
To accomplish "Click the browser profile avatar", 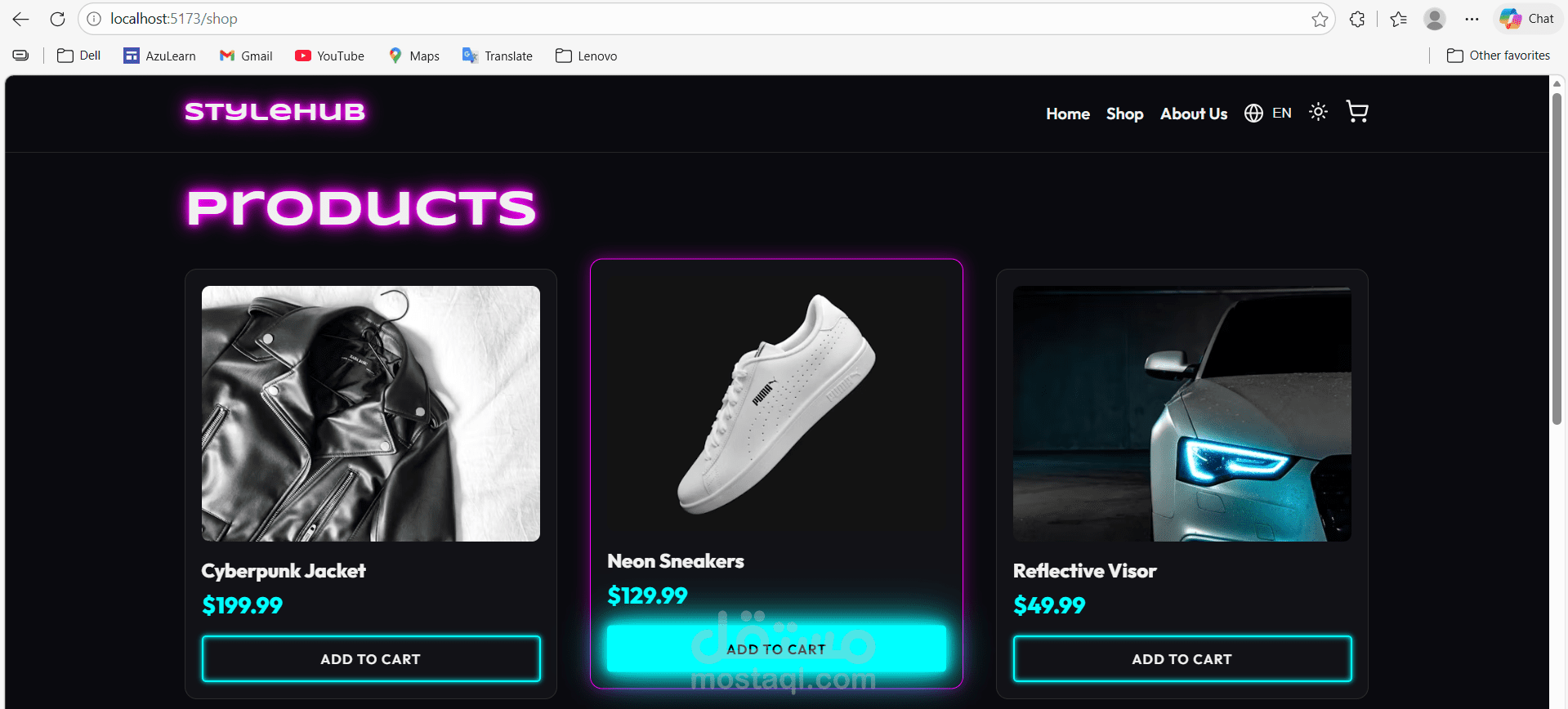I will (1434, 19).
